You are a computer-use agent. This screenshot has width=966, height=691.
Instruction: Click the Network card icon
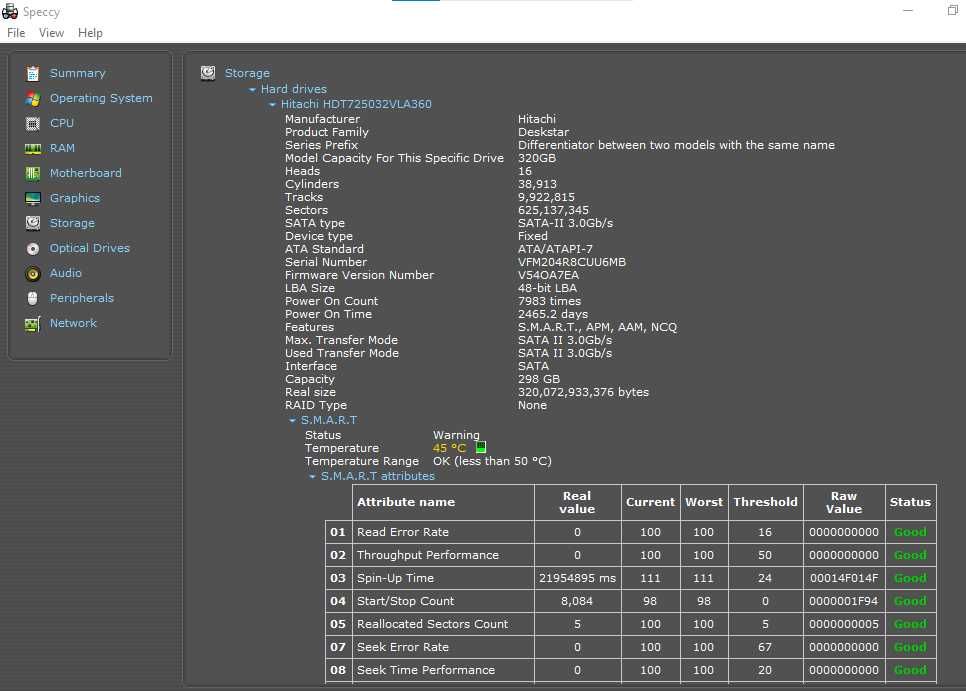[x=33, y=324]
